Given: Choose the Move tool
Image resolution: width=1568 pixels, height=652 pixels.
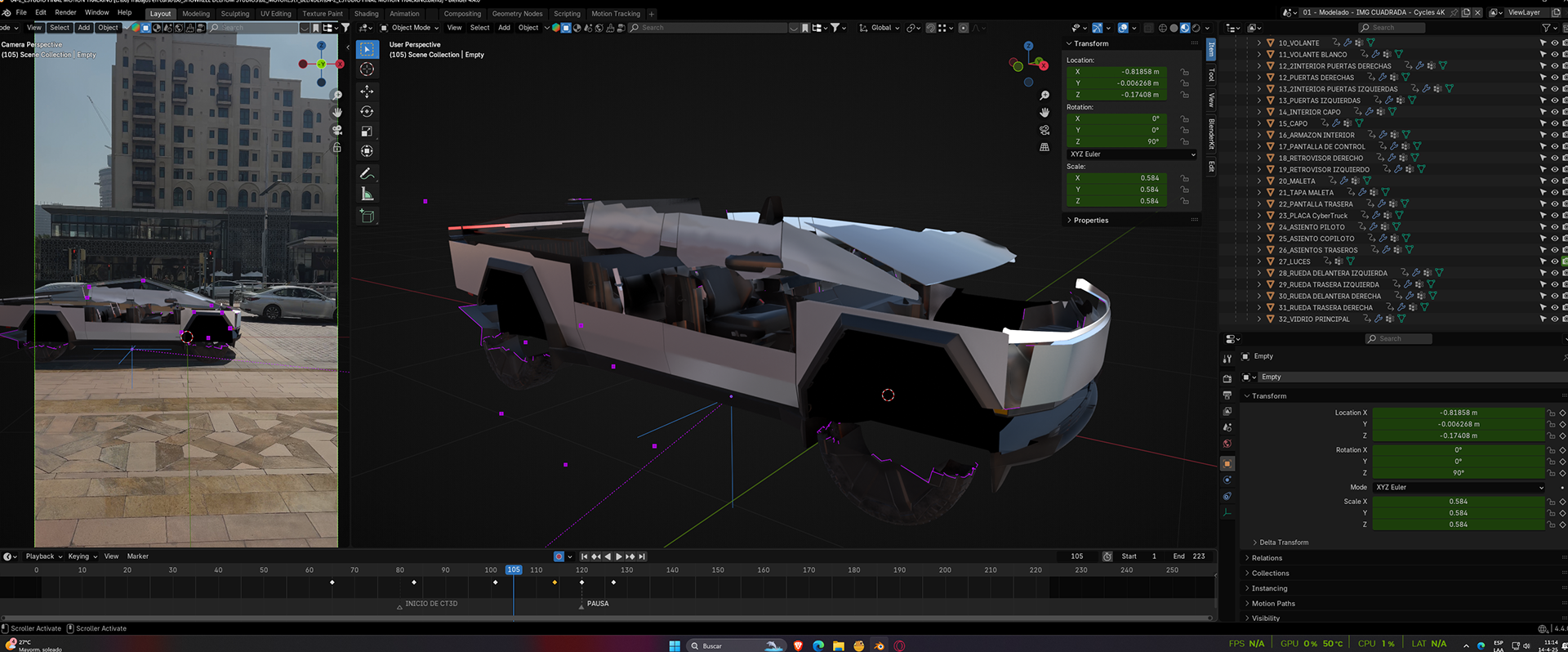Looking at the screenshot, I should (x=367, y=92).
